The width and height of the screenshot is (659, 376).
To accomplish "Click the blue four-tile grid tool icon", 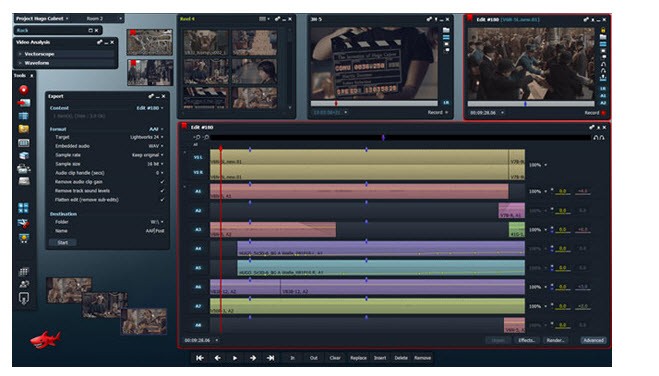I will click(24, 207).
